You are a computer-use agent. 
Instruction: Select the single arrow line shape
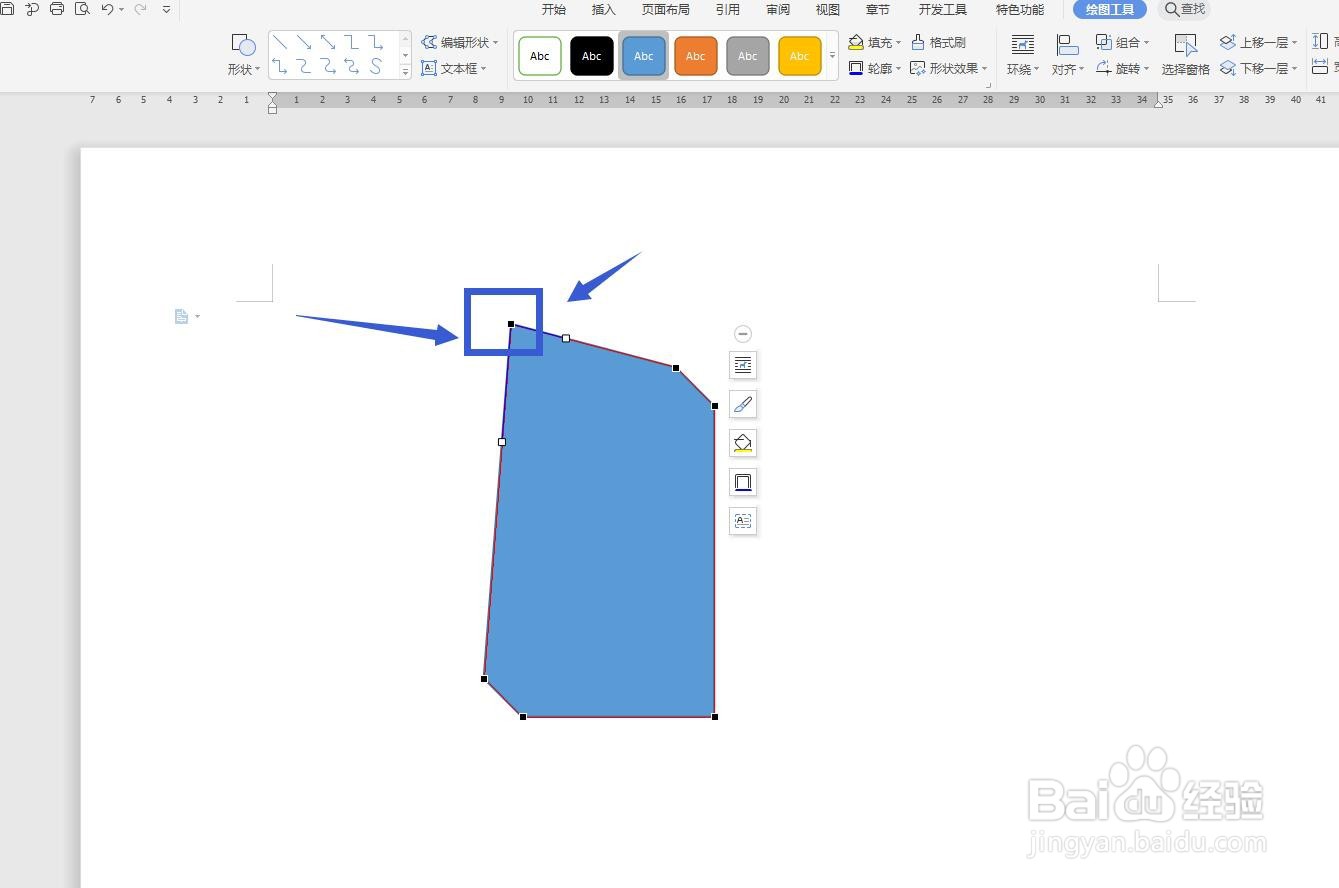(x=304, y=42)
